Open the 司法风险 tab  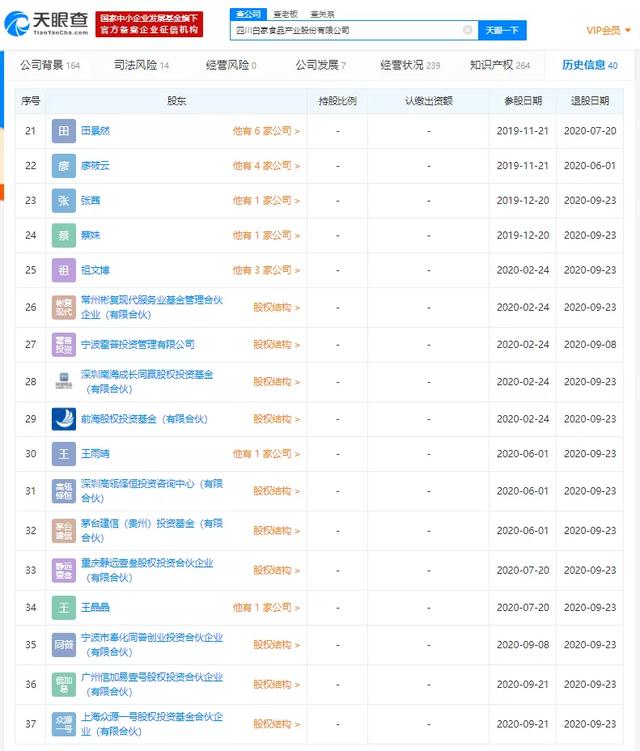(x=141, y=65)
